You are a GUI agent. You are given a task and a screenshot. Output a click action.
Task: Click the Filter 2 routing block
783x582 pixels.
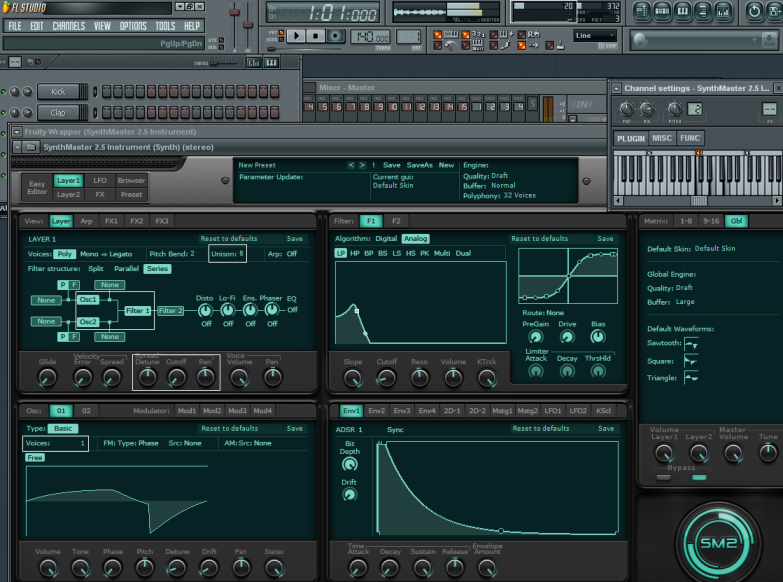(x=170, y=311)
